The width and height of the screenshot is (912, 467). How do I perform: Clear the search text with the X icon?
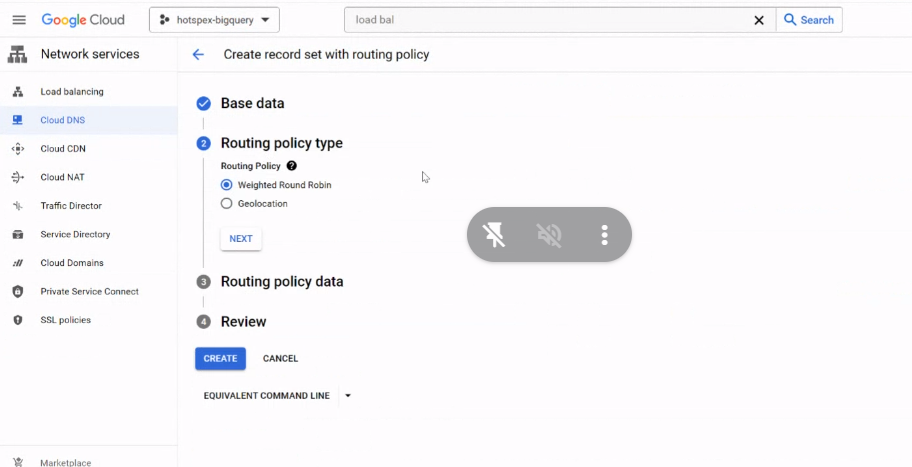click(x=759, y=20)
